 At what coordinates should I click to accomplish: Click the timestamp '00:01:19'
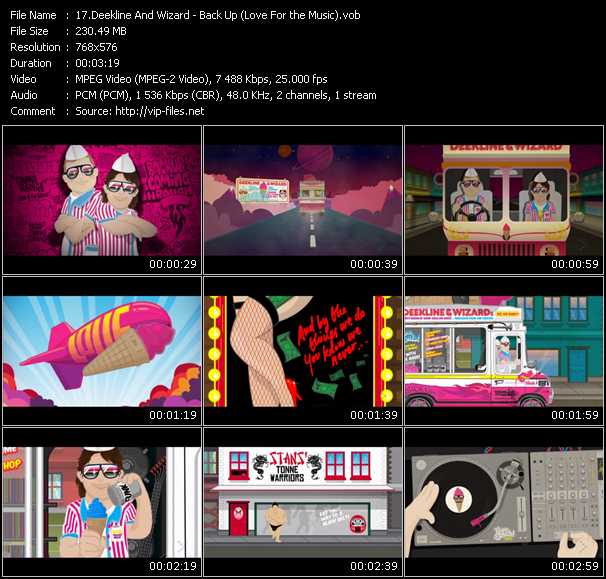173,415
